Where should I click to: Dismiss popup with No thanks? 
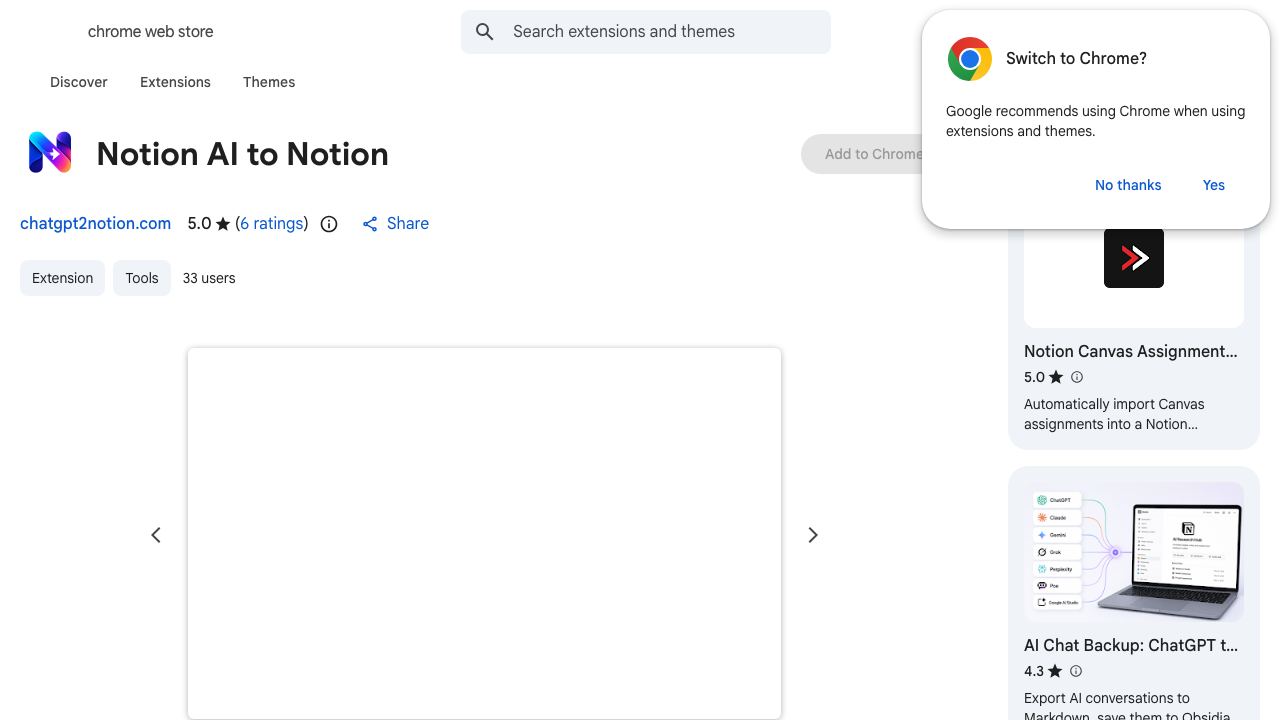pyautogui.click(x=1128, y=185)
